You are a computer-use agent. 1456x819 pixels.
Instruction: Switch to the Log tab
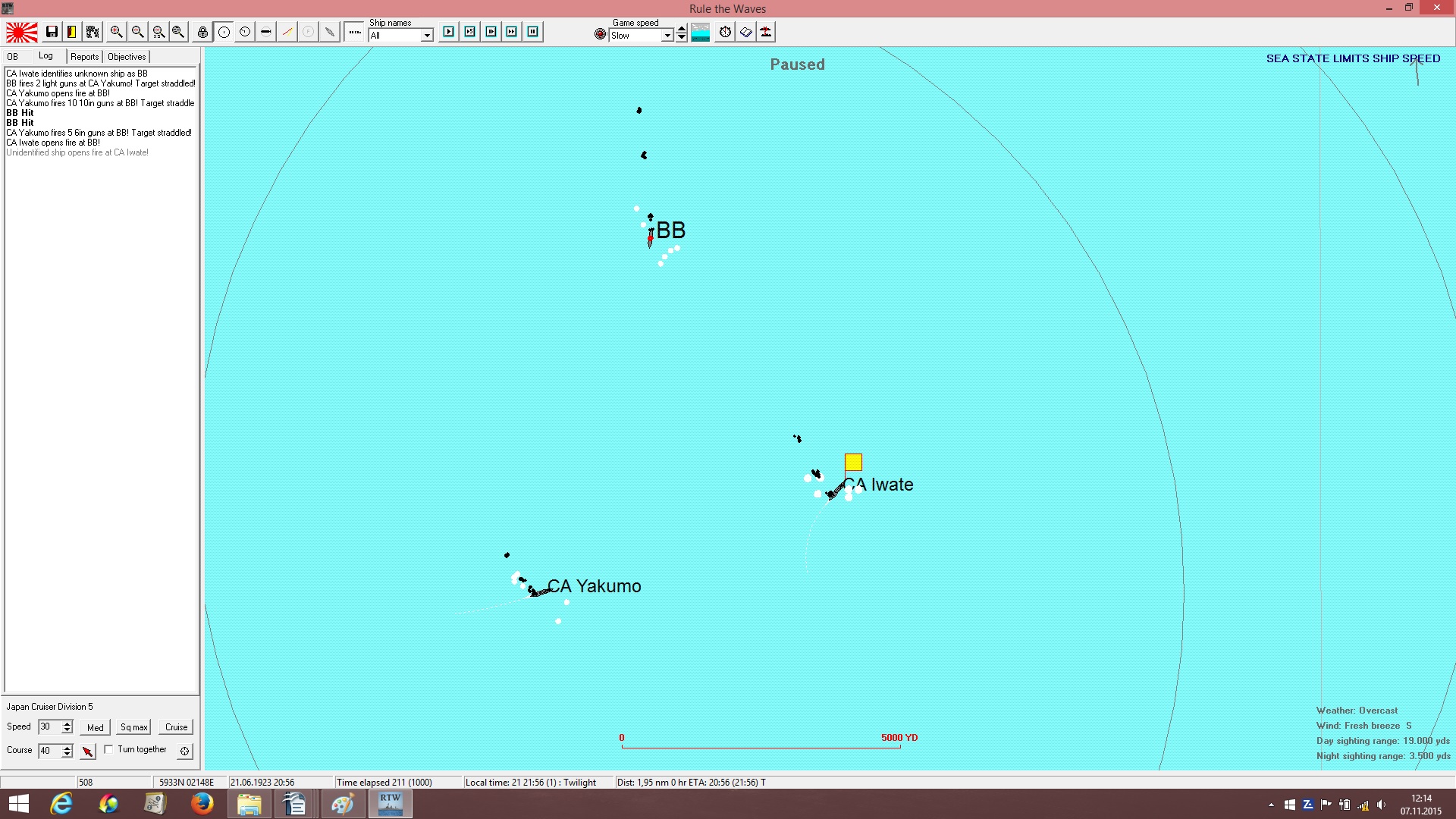click(46, 56)
